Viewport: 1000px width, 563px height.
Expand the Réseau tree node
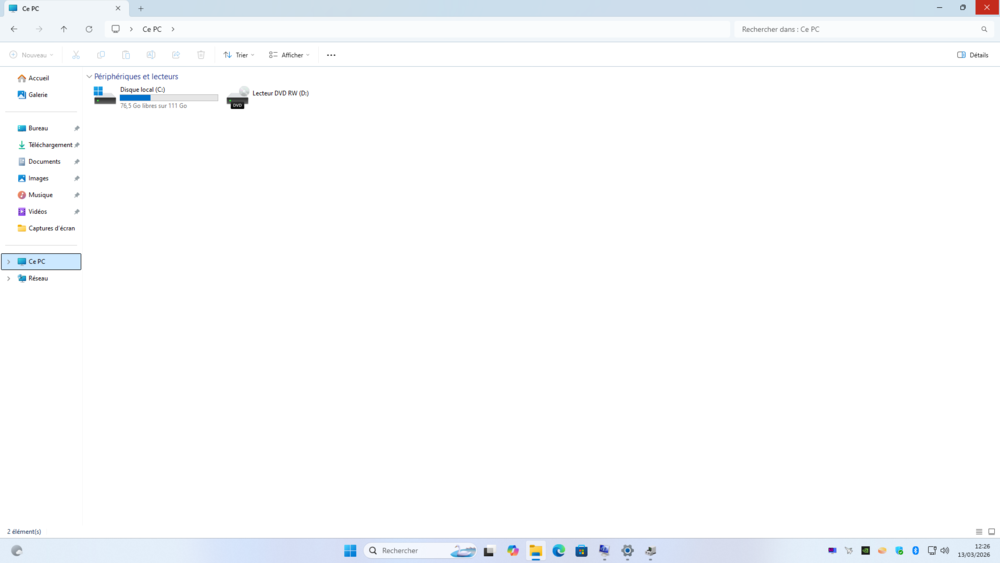coord(8,278)
